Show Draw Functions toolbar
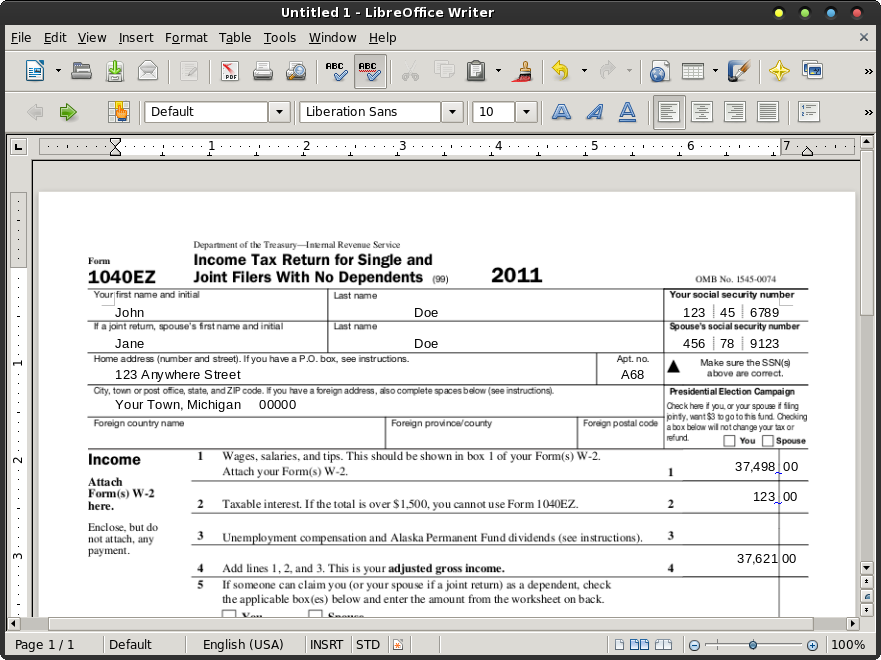The image size is (881, 660). (x=738, y=71)
